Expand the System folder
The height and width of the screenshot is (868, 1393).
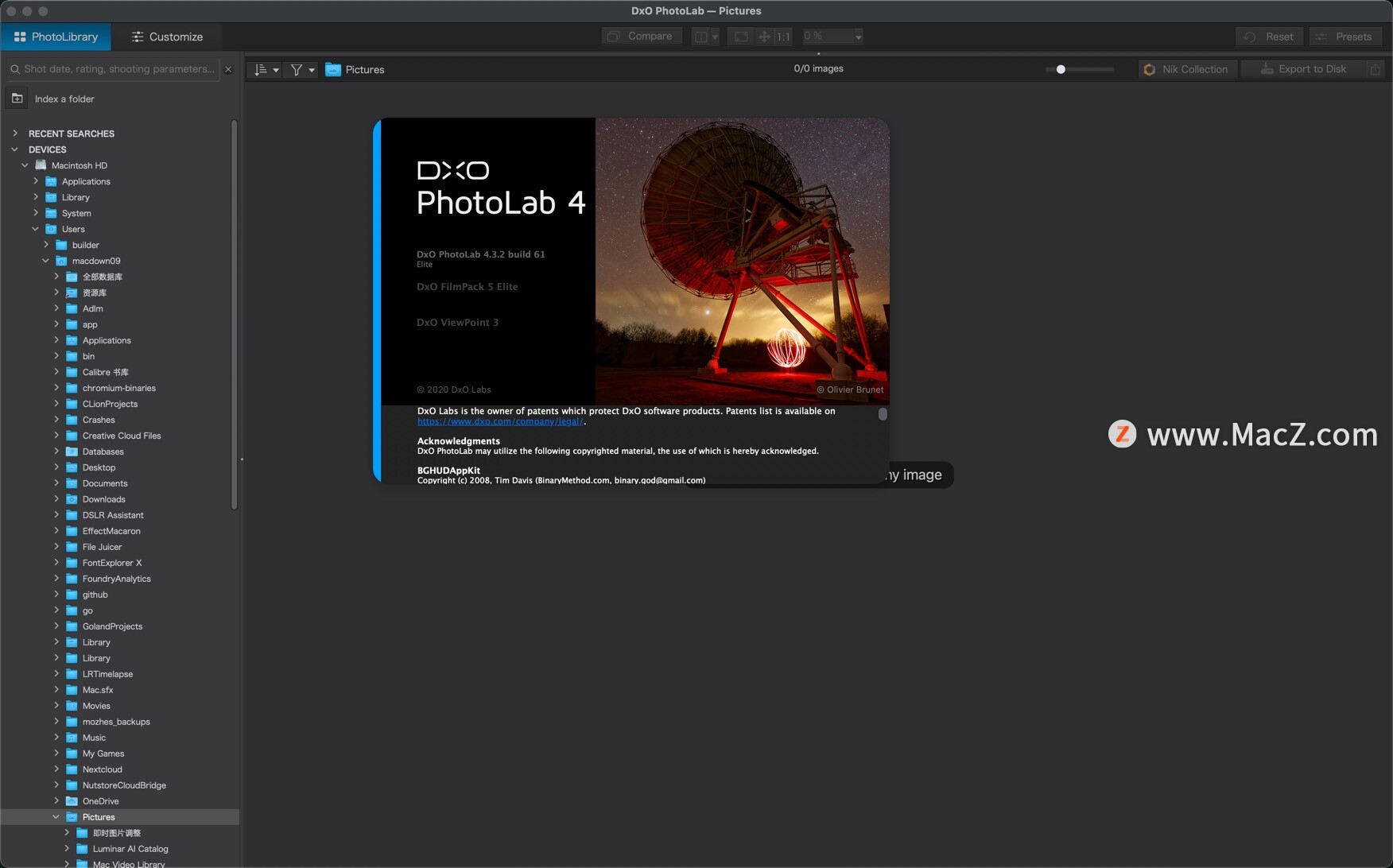pyautogui.click(x=36, y=213)
